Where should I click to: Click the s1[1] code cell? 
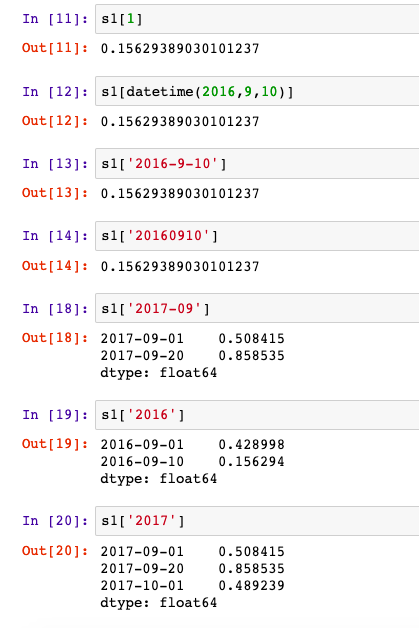257,19
